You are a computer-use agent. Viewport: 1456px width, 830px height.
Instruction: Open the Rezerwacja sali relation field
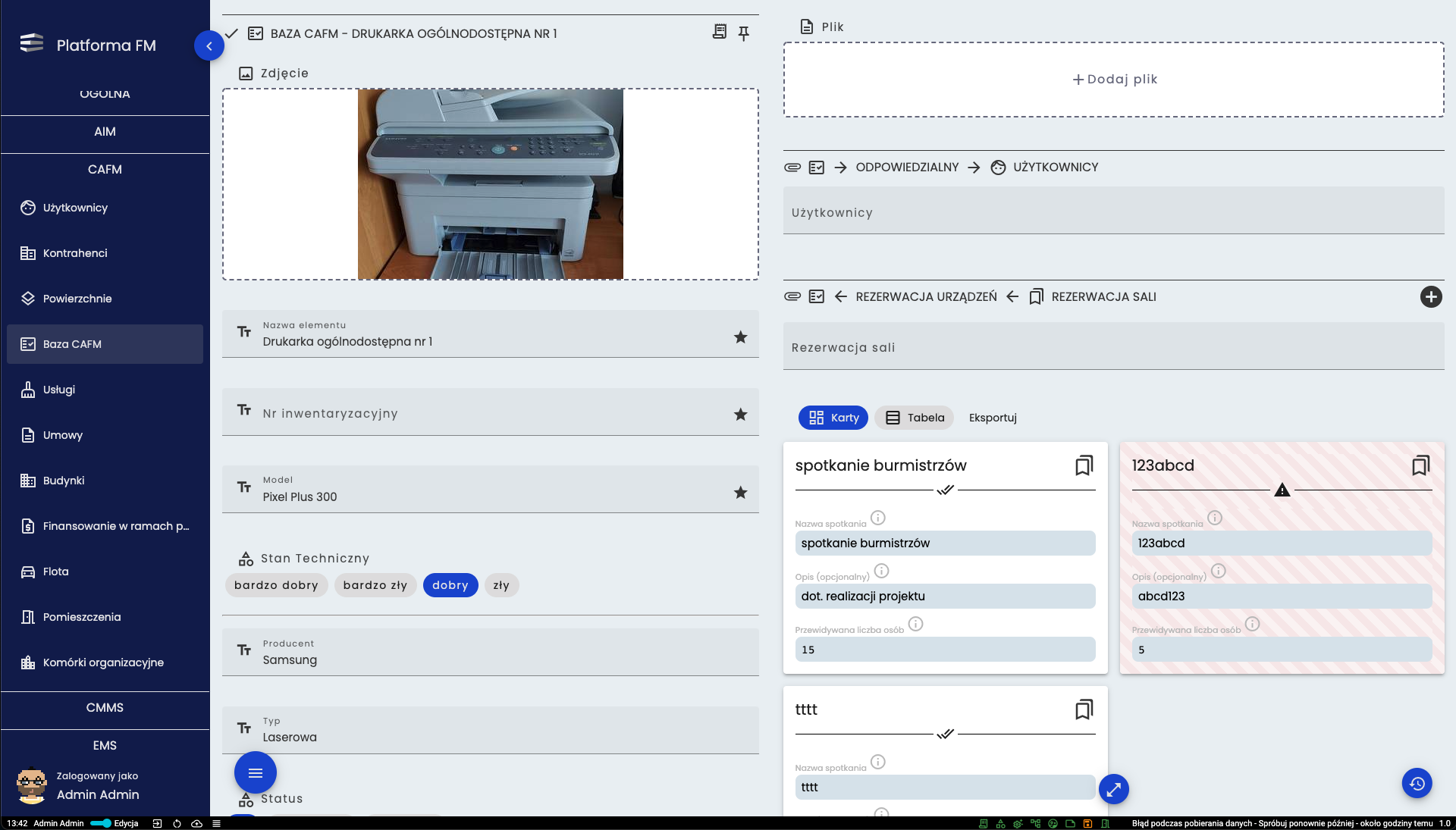click(1114, 346)
